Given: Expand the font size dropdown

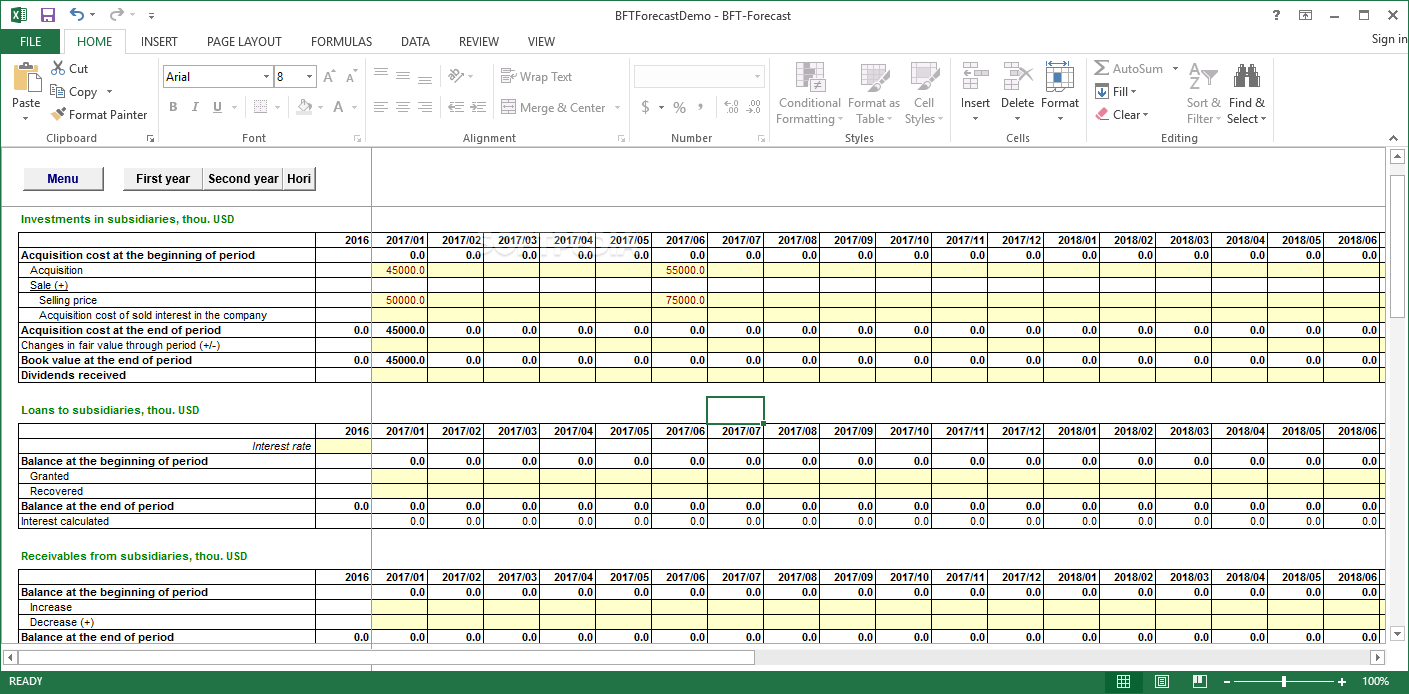Looking at the screenshot, I should click(x=310, y=77).
